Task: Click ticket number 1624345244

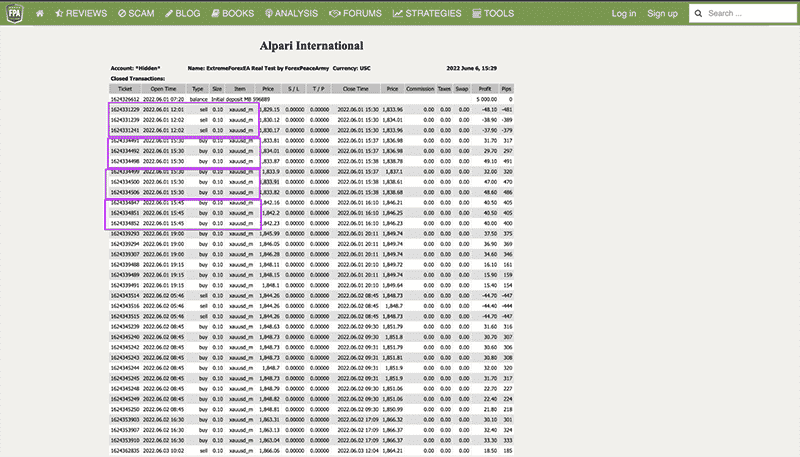Action: [x=125, y=368]
